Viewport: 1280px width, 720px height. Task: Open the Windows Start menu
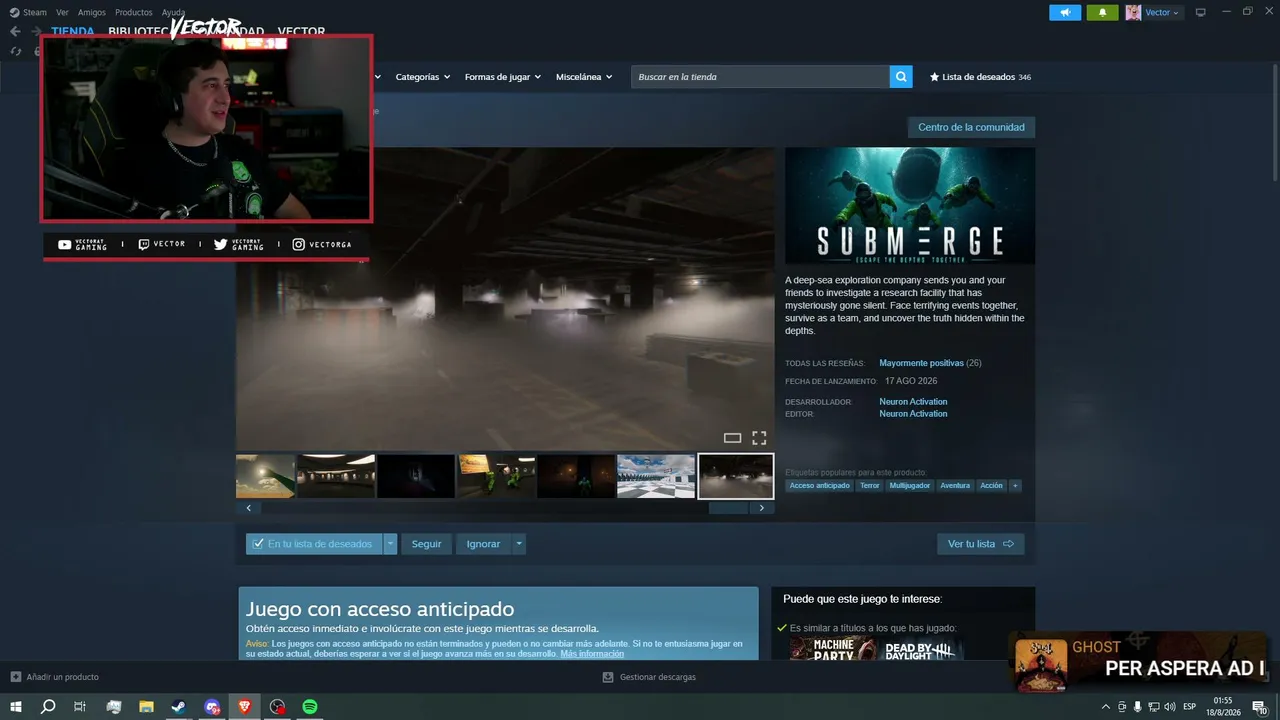point(16,706)
